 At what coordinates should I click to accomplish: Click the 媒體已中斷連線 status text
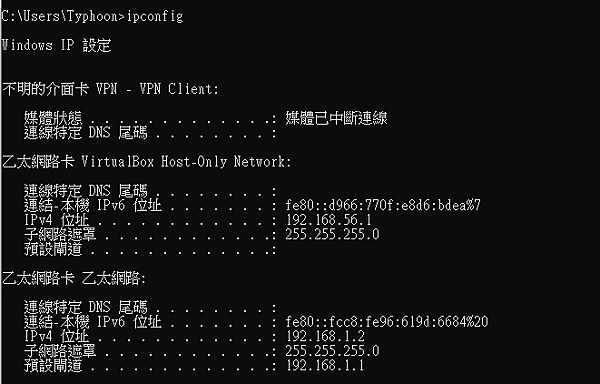pyautogui.click(x=336, y=118)
